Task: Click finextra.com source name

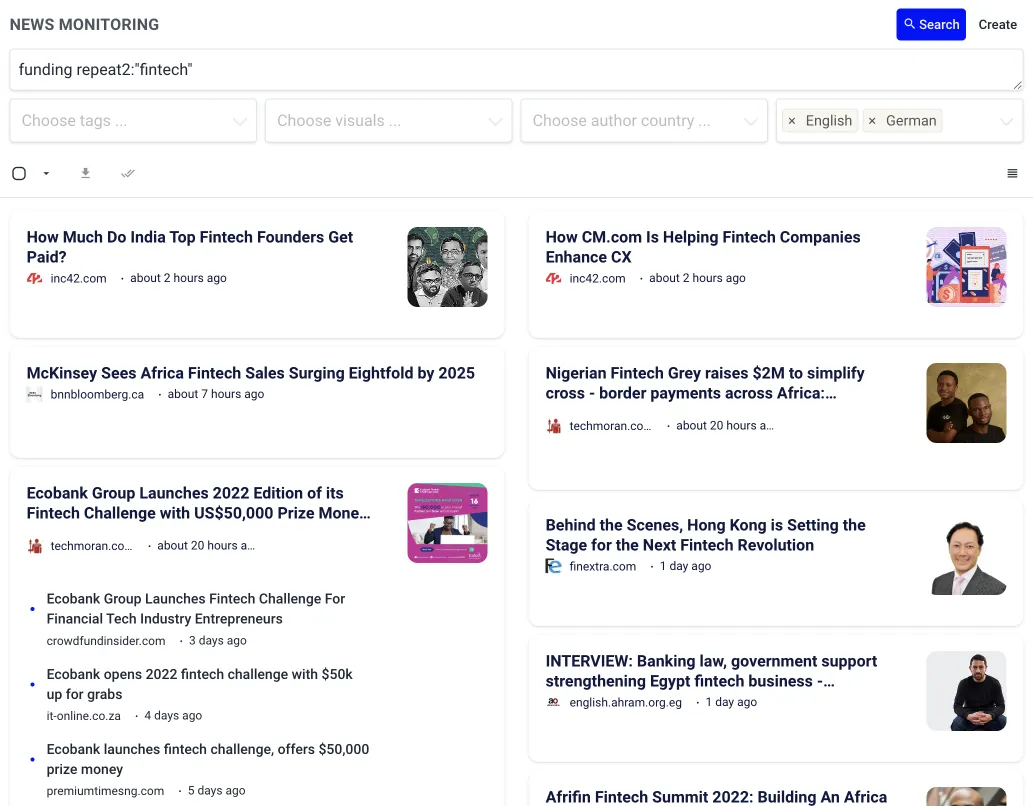Action: coord(603,566)
